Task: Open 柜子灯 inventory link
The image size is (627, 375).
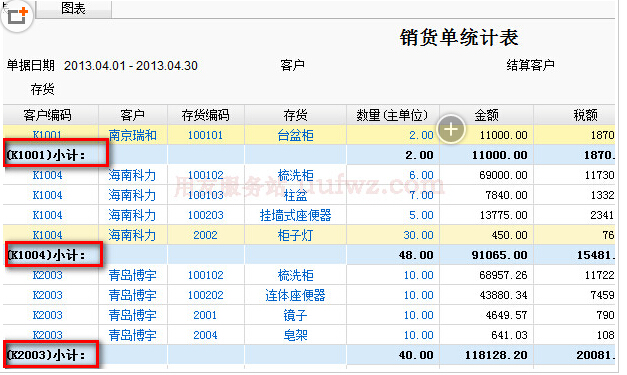Action: tap(295, 235)
